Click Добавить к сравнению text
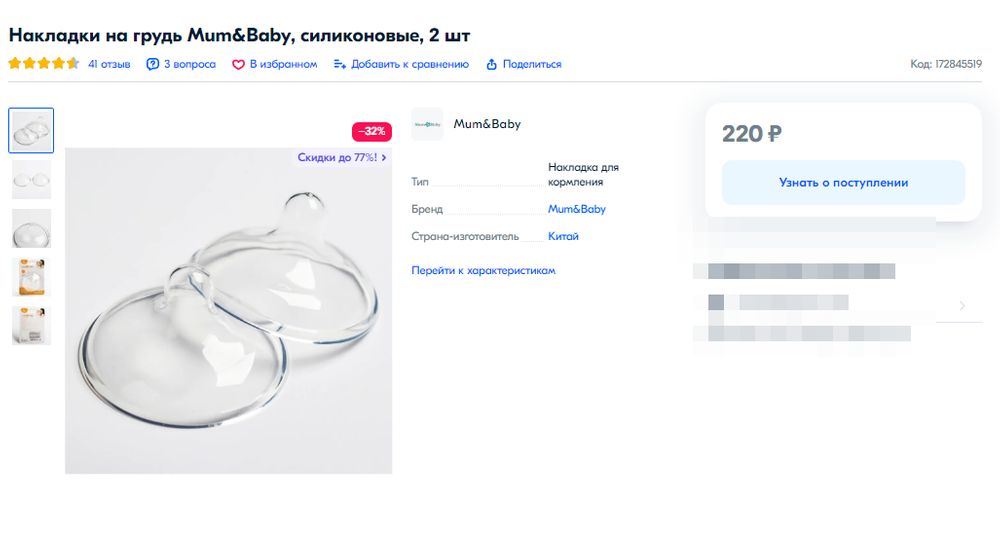This screenshot has width=1000, height=542. click(x=410, y=64)
